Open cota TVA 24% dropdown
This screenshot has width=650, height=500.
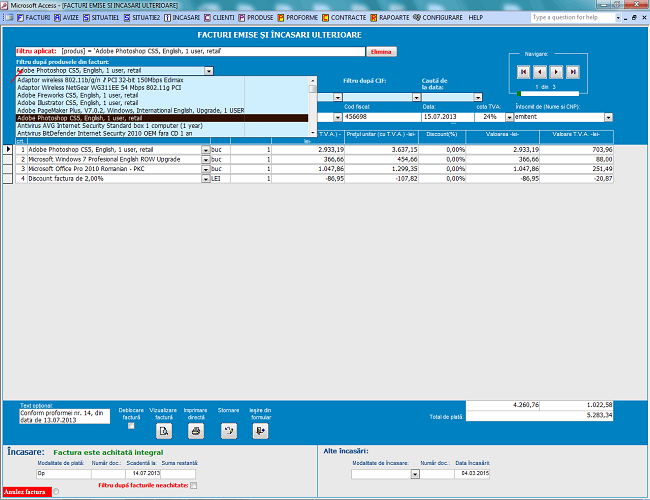tap(509, 117)
